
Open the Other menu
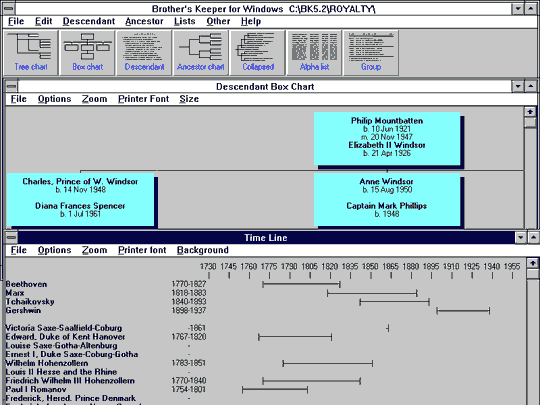218,21
